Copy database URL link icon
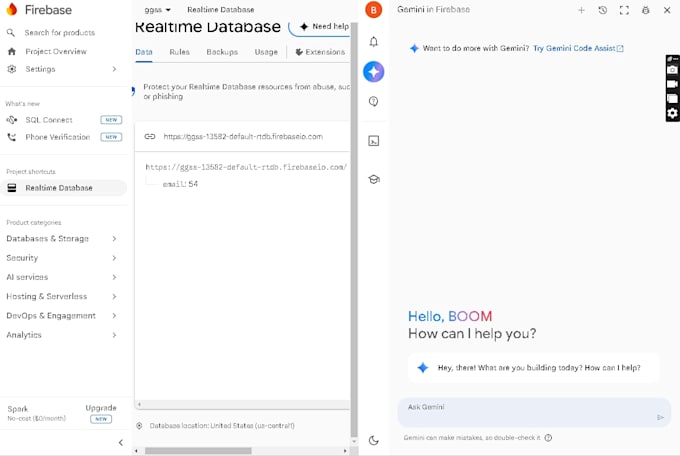This screenshot has width=680, height=456. coord(150,136)
